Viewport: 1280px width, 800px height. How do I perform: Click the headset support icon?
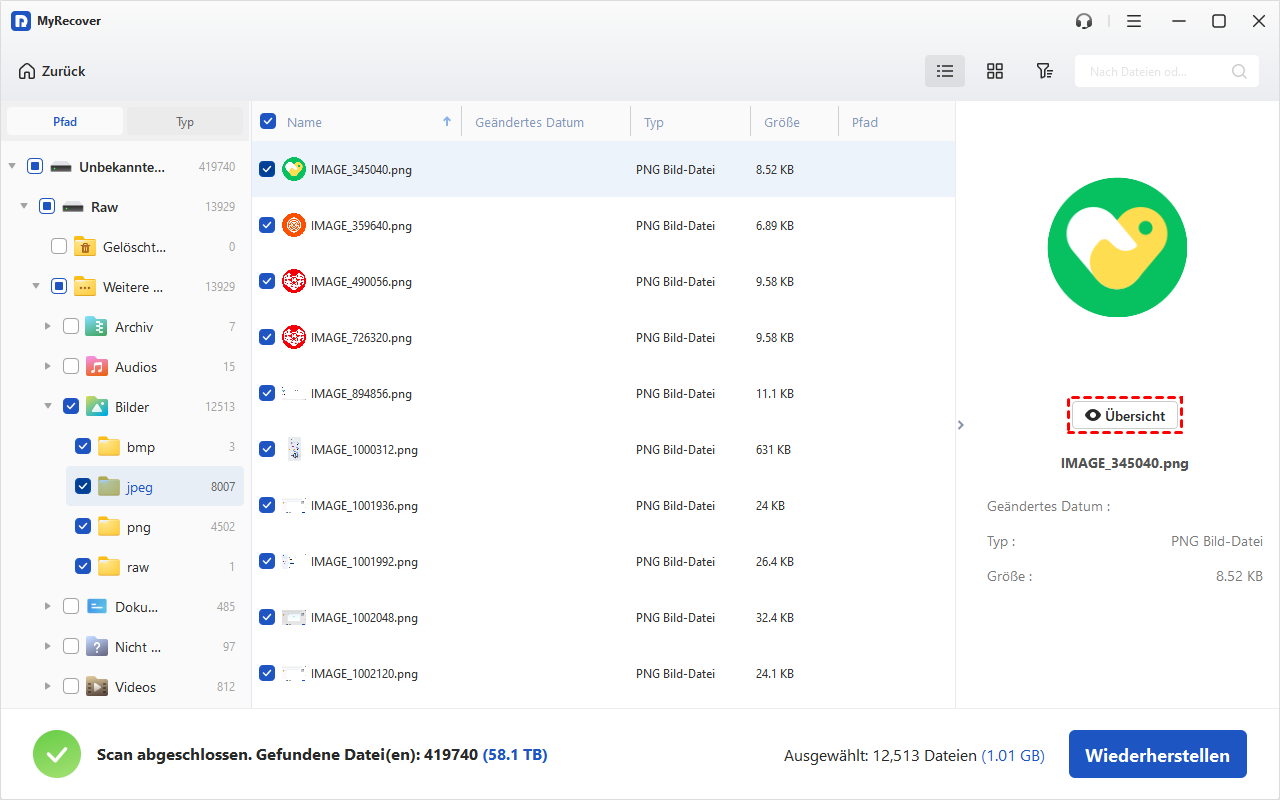tap(1084, 21)
